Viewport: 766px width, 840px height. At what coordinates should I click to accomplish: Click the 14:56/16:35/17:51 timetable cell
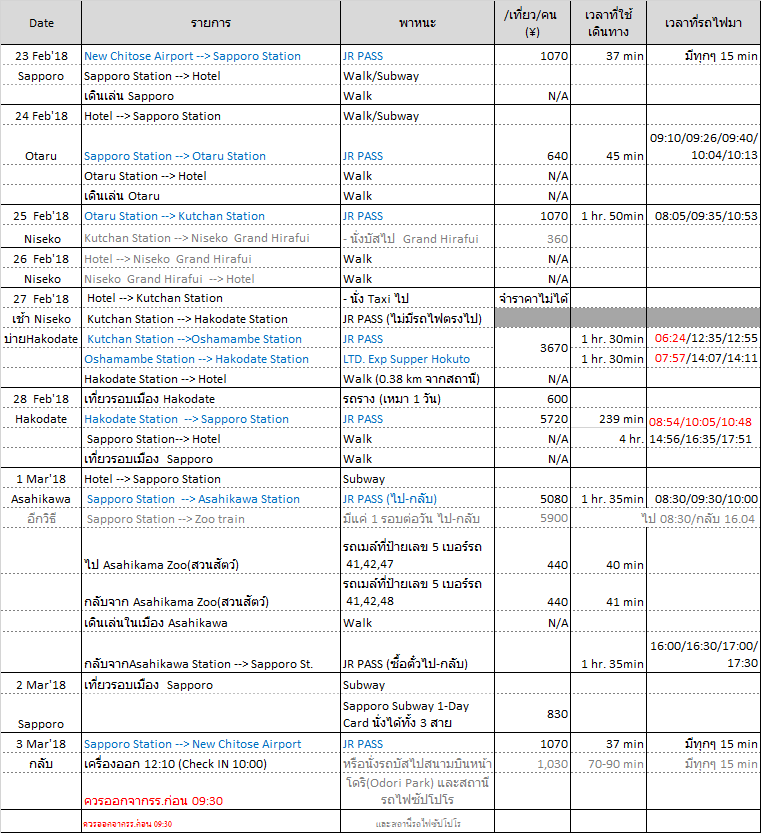click(703, 439)
